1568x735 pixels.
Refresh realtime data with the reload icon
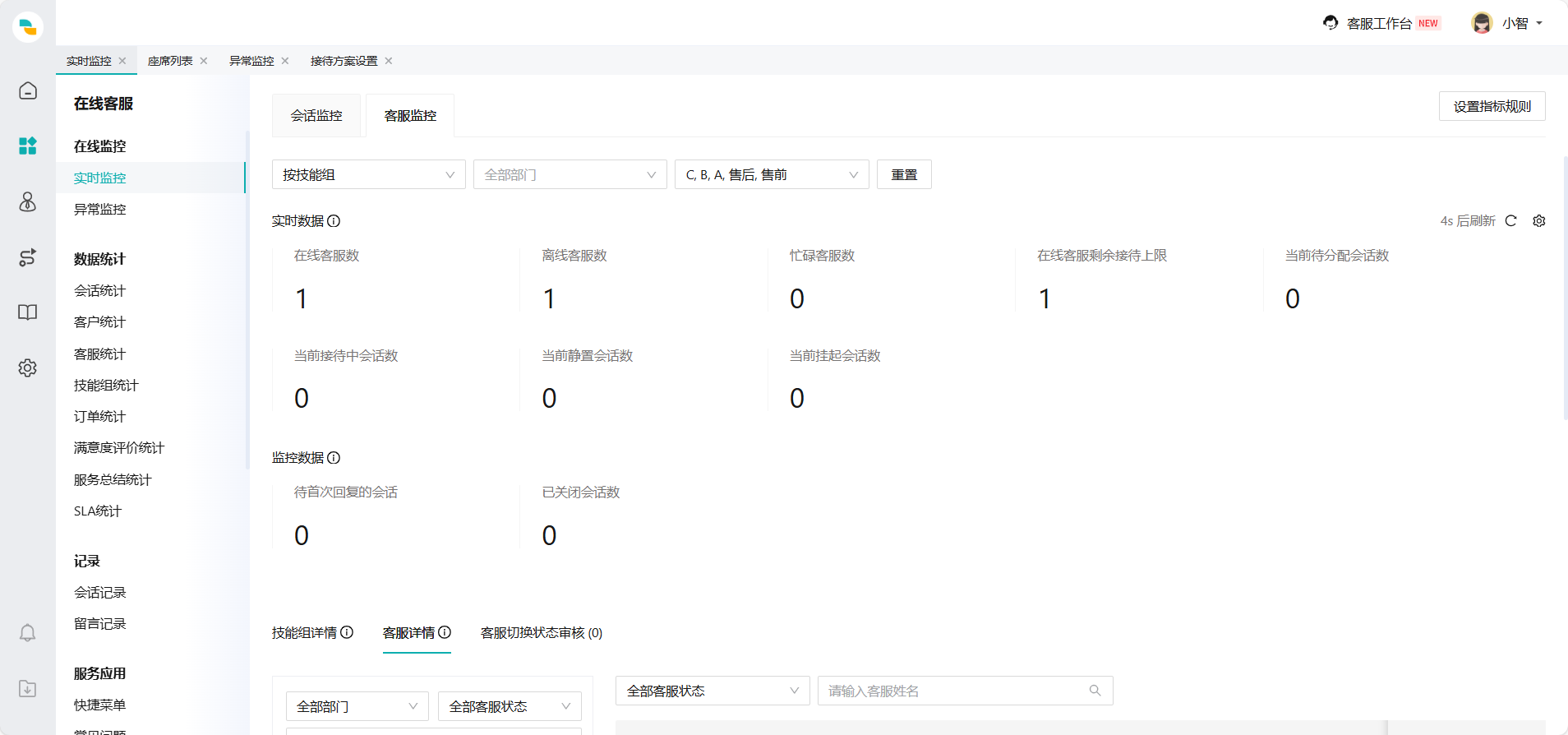pos(1510,220)
